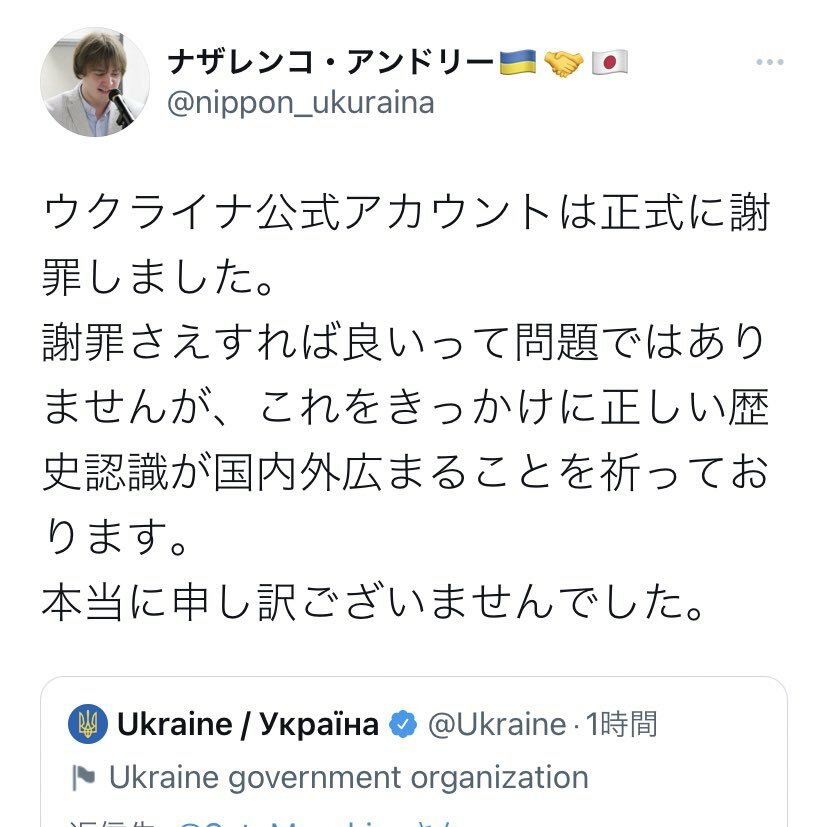Click the display name ナザレンコ・アンドリー
The width and height of the screenshot is (827, 827).
[331, 63]
